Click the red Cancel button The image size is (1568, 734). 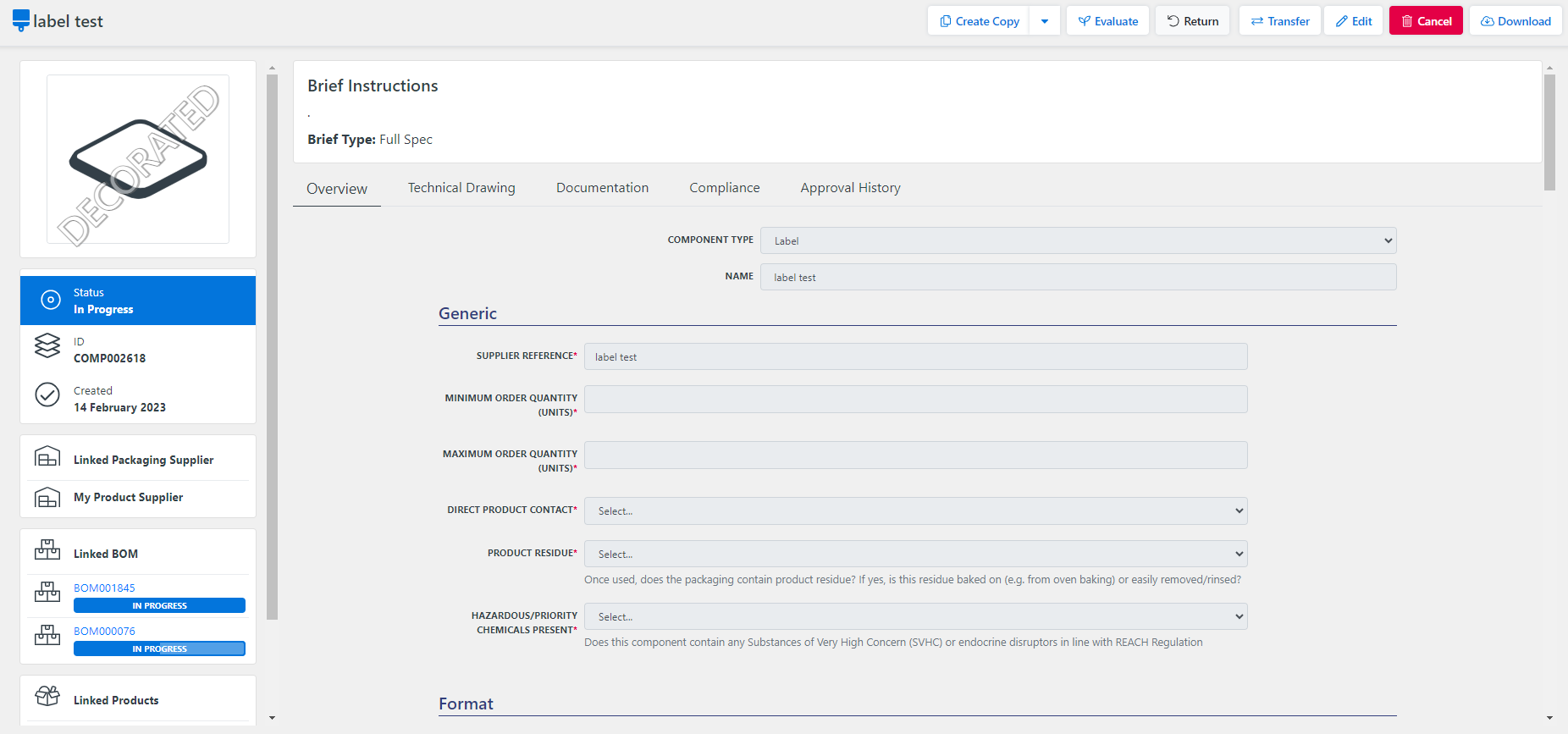coord(1426,21)
